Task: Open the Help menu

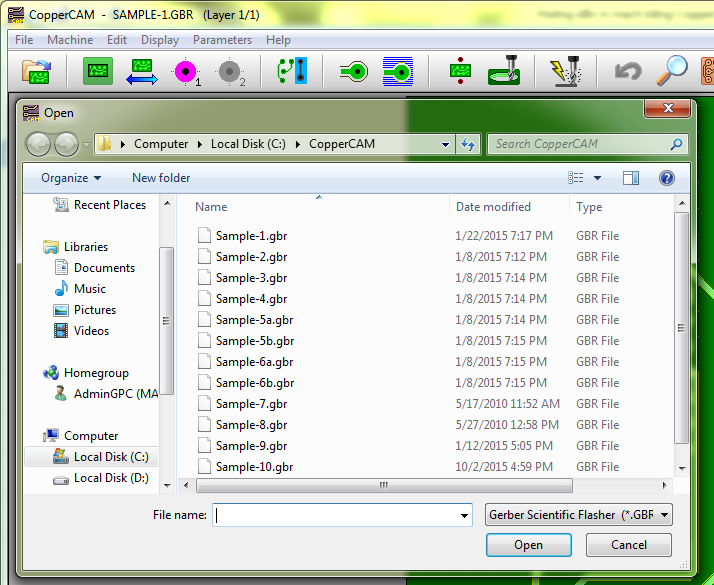Action: click(278, 40)
